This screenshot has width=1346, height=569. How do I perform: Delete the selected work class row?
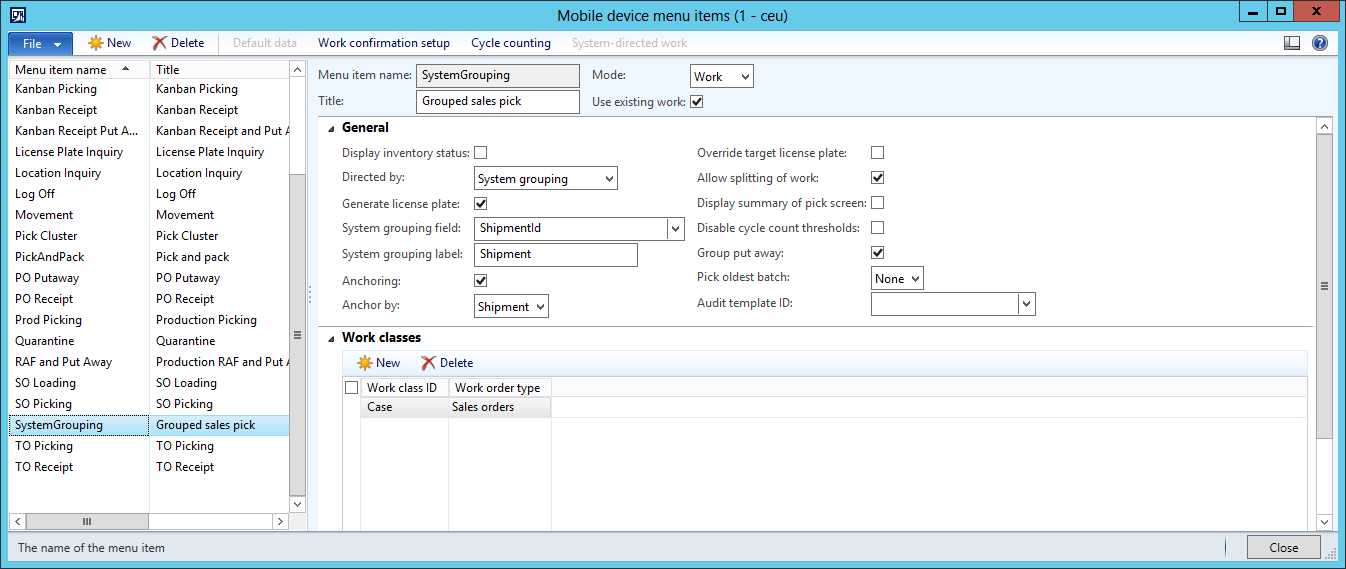click(x=446, y=363)
